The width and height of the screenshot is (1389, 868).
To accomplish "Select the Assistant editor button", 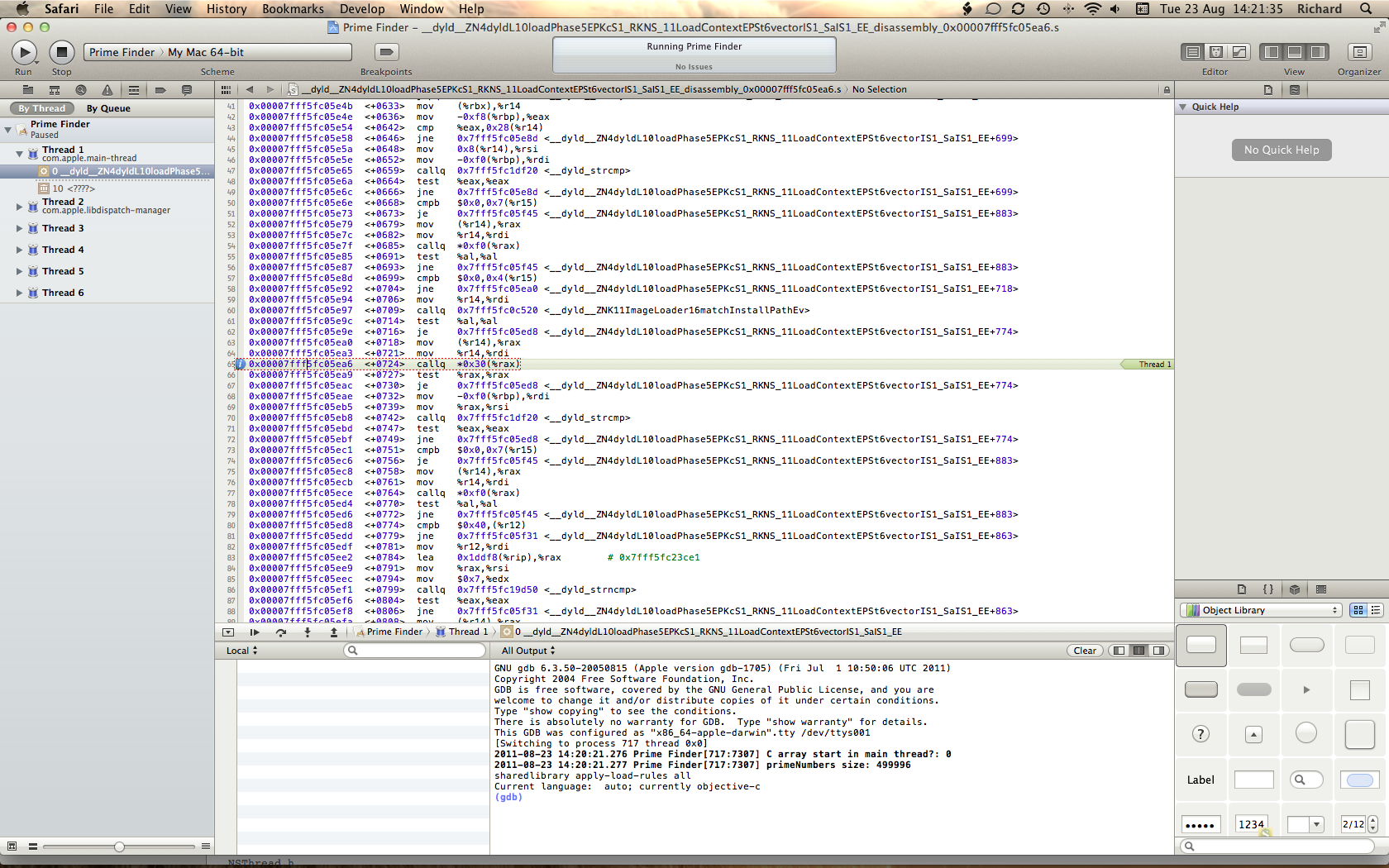I will (x=1215, y=52).
